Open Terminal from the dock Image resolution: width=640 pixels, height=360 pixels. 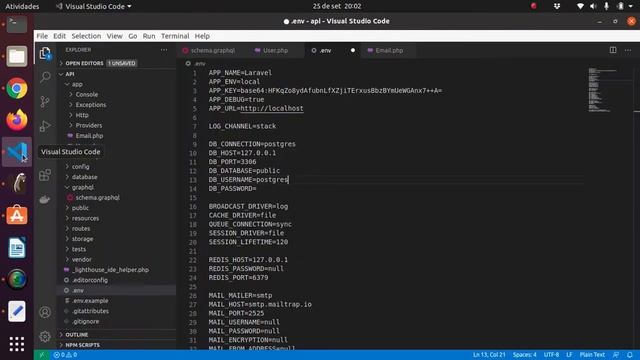tap(17, 24)
